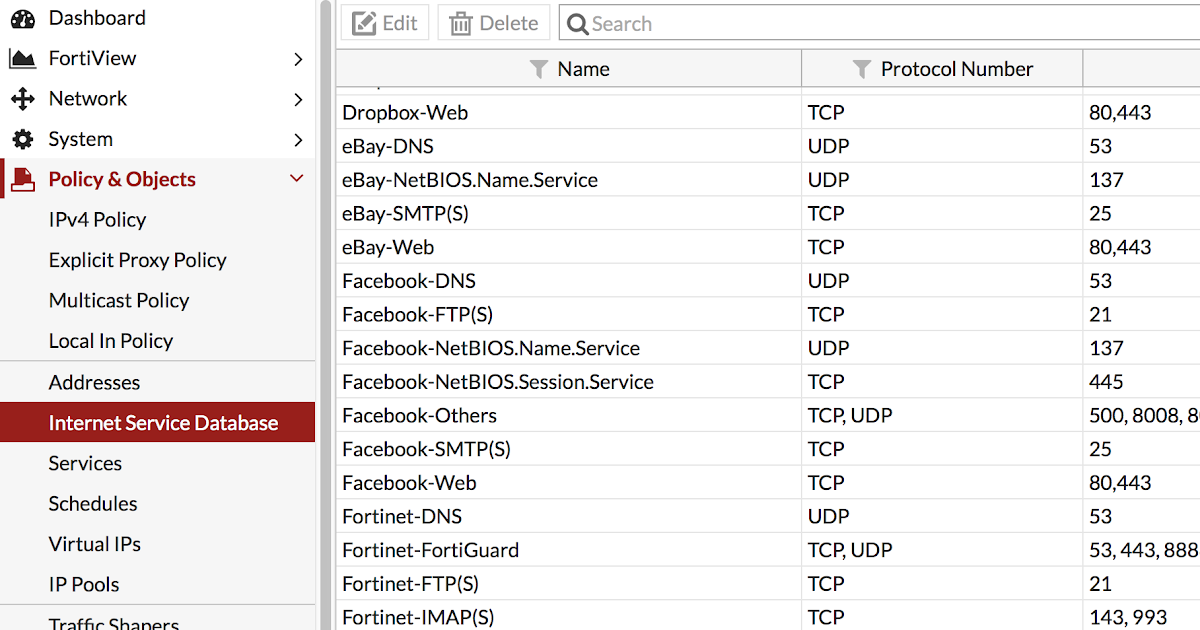
Task: Open the IPv4 Policy page
Action: (97, 220)
